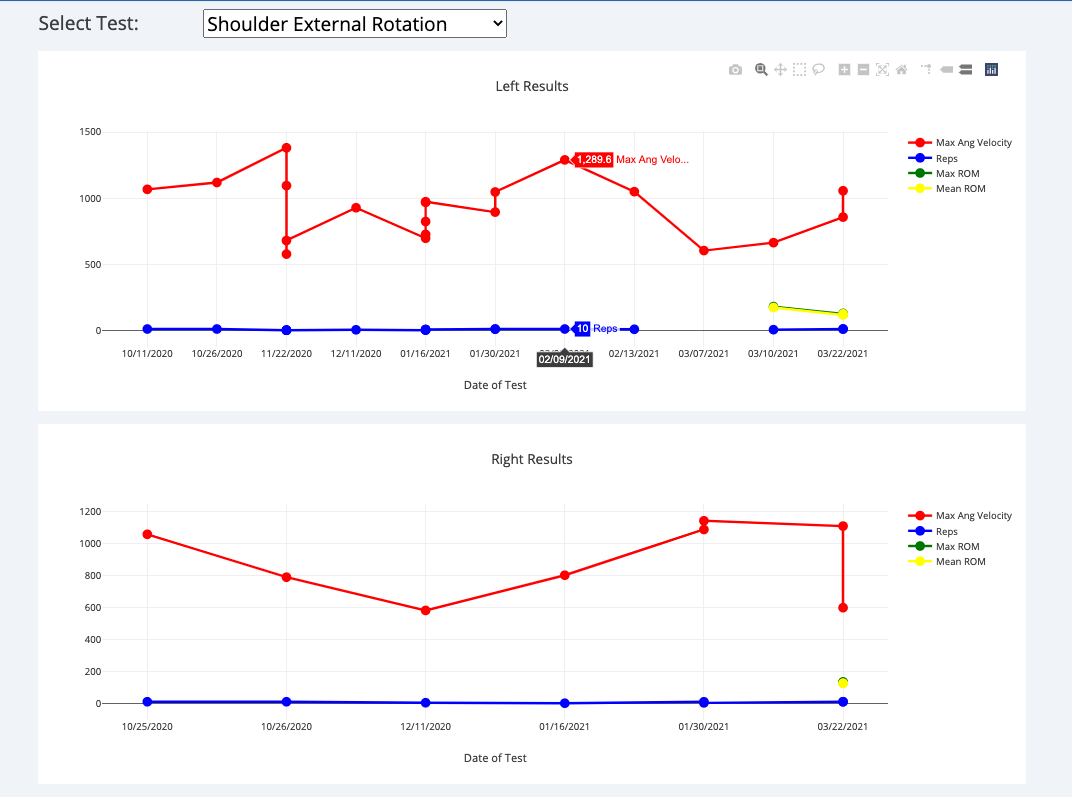Open the Plotly logo link icon

991,70
